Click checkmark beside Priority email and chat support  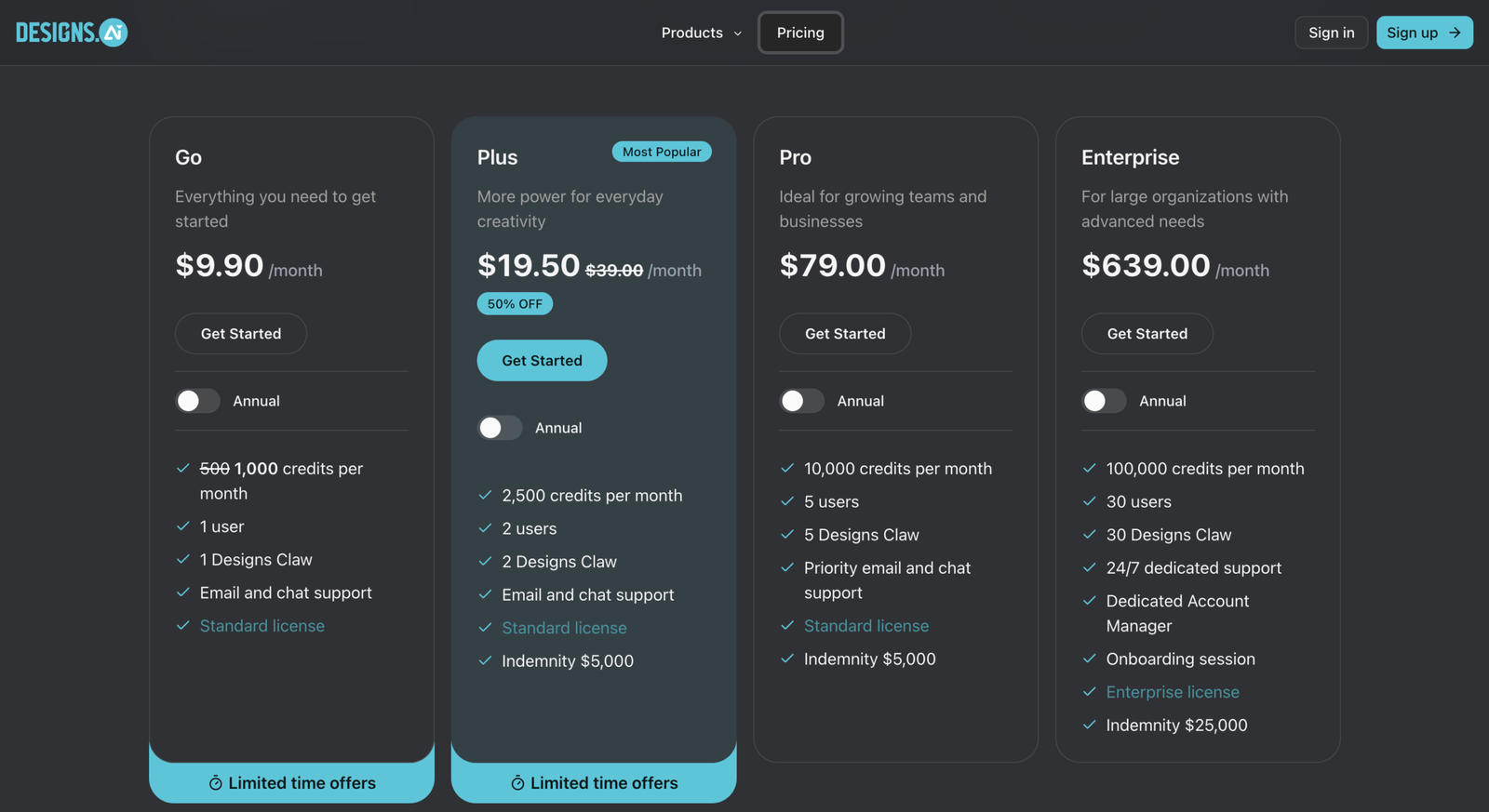[787, 567]
